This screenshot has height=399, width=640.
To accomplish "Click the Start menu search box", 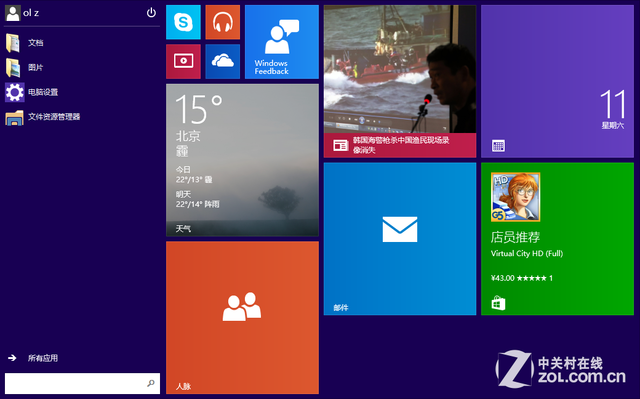I will tap(82, 383).
